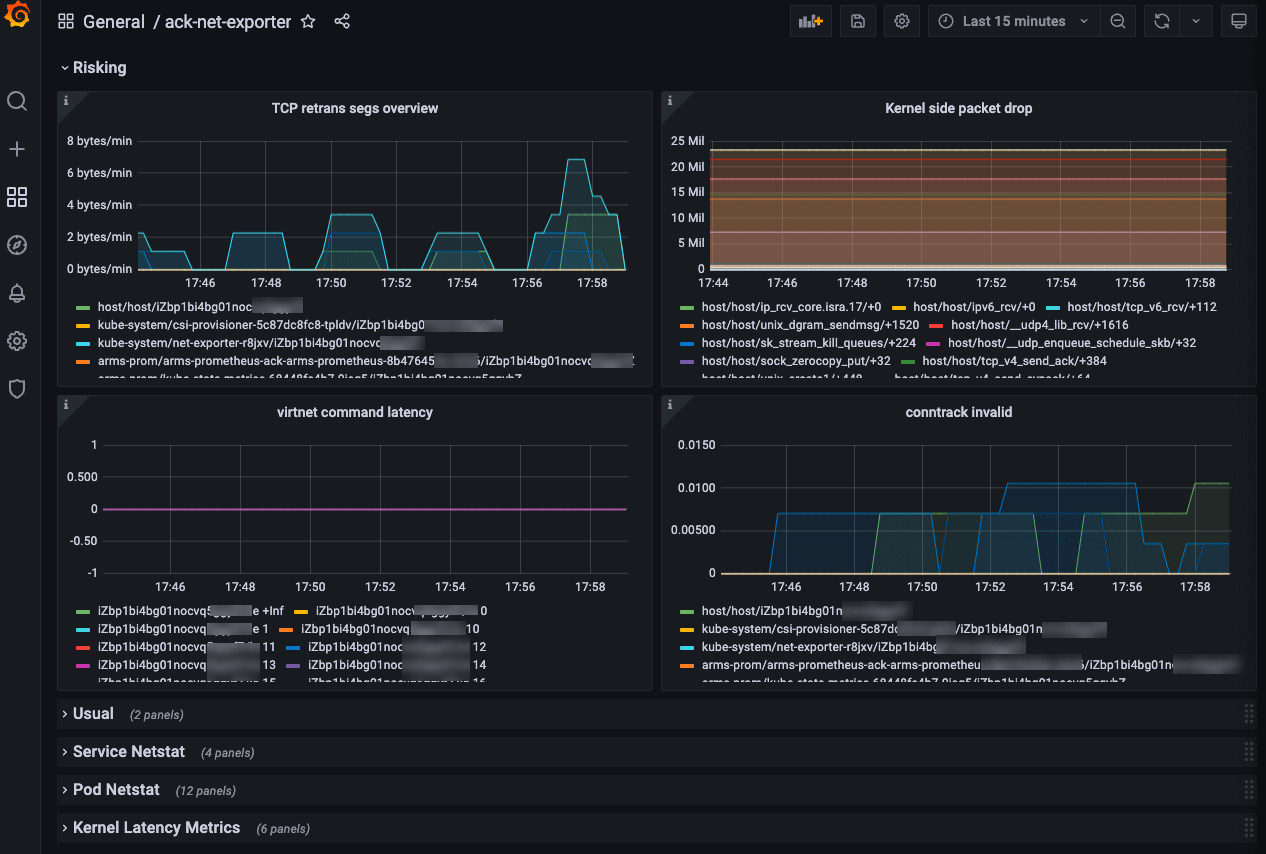Open the General folder breadcrumb link
Image resolution: width=1266 pixels, height=854 pixels.
(113, 21)
